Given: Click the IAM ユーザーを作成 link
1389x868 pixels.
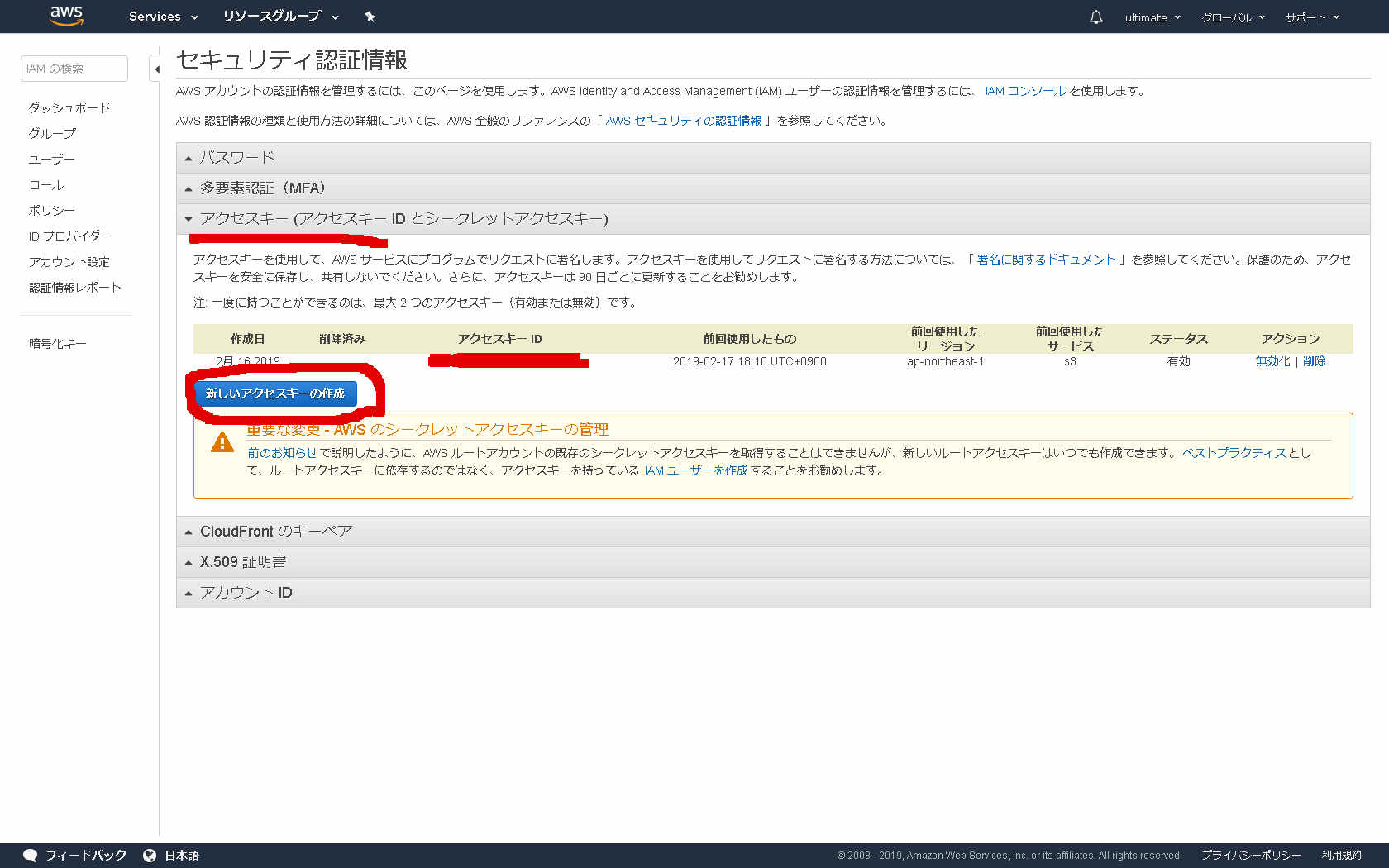Looking at the screenshot, I should pos(696,470).
